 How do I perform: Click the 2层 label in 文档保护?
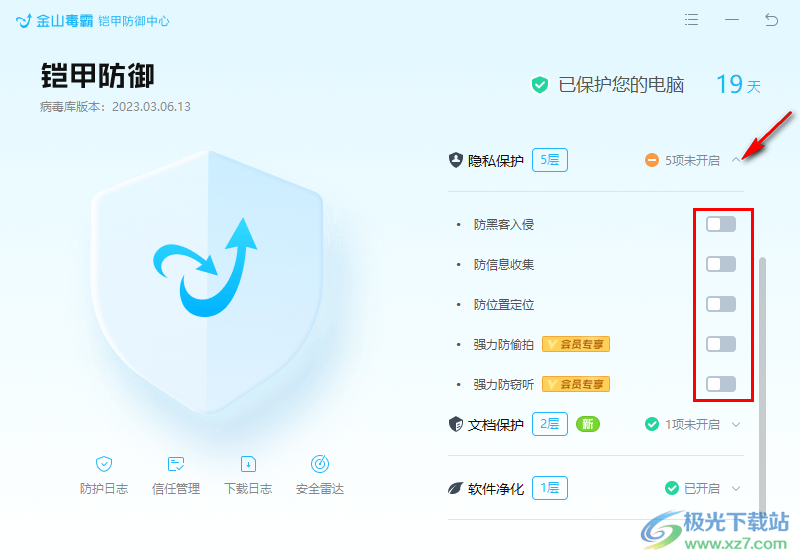point(550,424)
